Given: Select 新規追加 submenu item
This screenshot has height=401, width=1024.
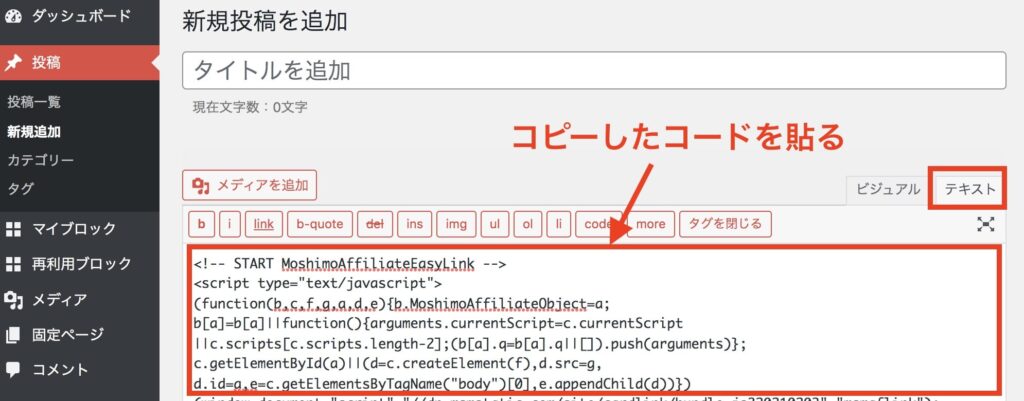Looking at the screenshot, I should pos(34,131).
